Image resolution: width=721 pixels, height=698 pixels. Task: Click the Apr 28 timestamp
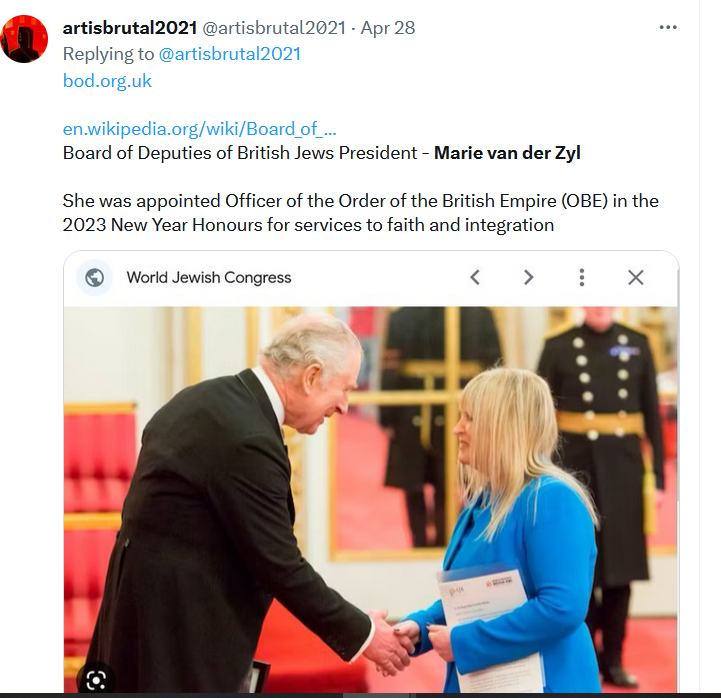click(388, 28)
